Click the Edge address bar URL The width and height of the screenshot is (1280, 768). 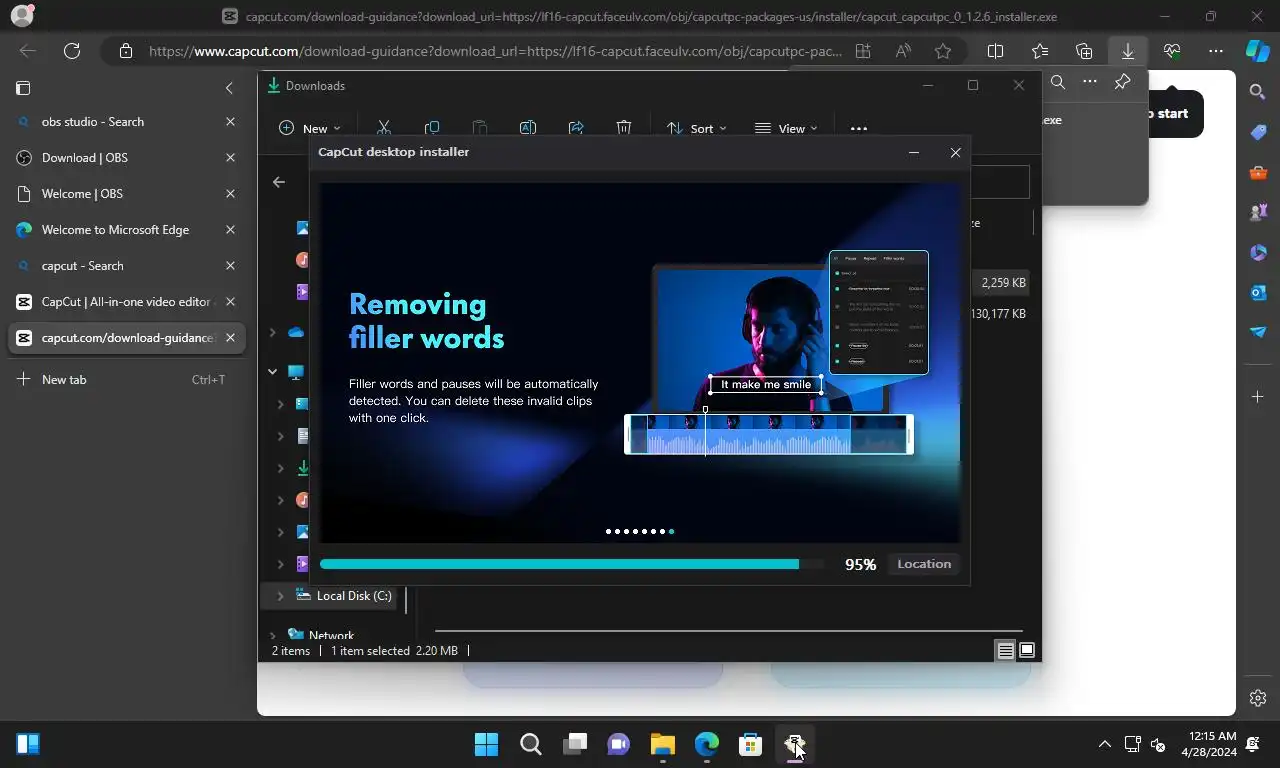495,51
